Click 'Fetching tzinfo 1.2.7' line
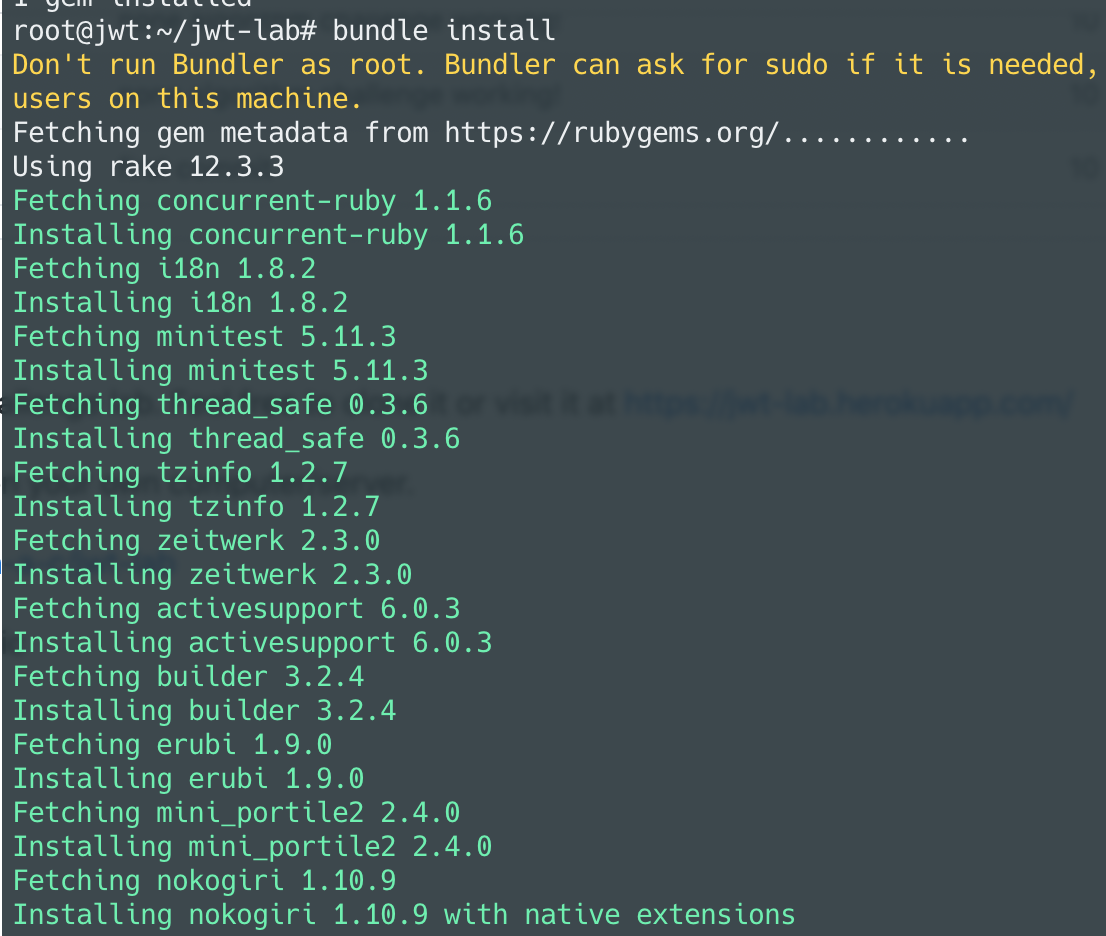 click(x=181, y=473)
